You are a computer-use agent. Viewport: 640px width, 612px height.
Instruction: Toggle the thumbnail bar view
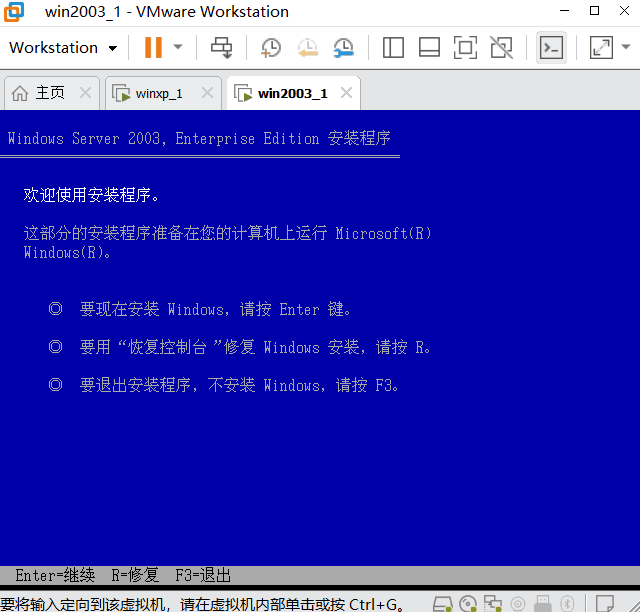(429, 47)
